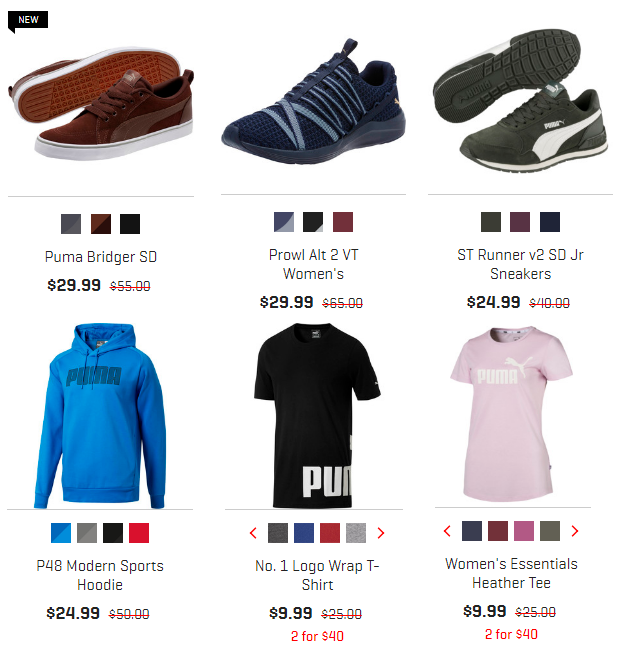Image resolution: width=625 pixels, height=658 pixels.
Task: Click the NEW badge on Puma Bridger SD
Action: (28, 21)
